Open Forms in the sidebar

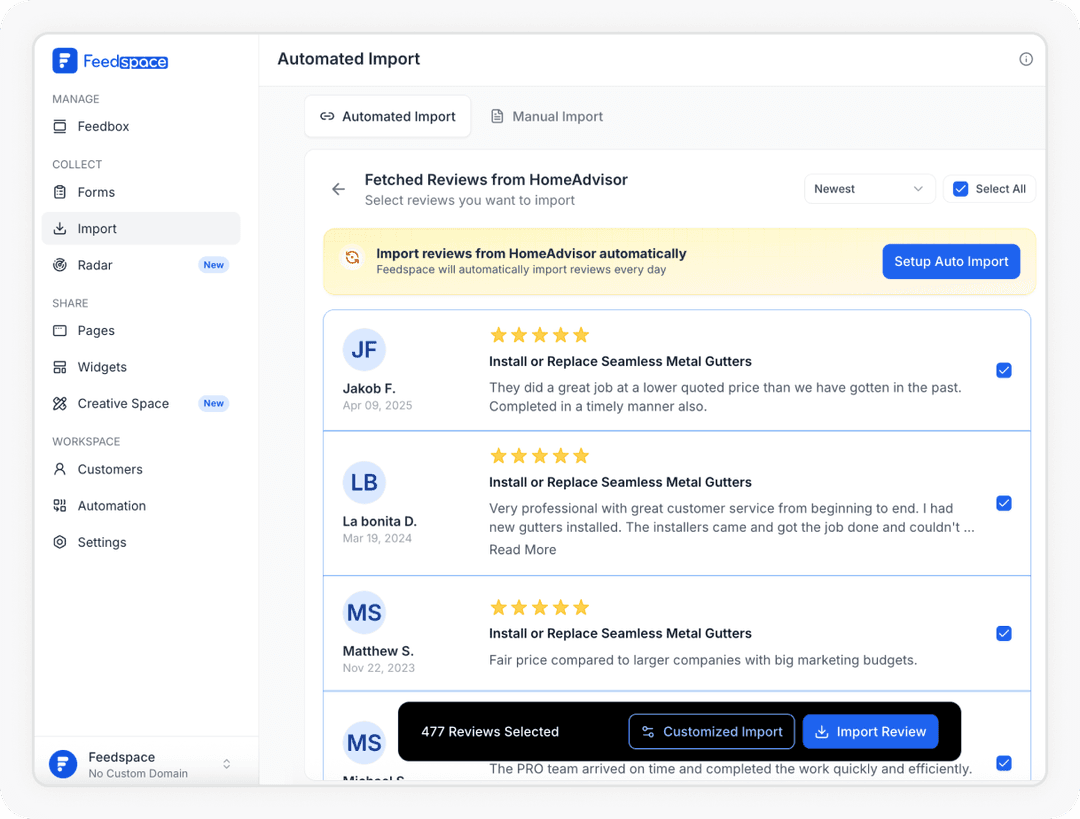pyautogui.click(x=141, y=192)
